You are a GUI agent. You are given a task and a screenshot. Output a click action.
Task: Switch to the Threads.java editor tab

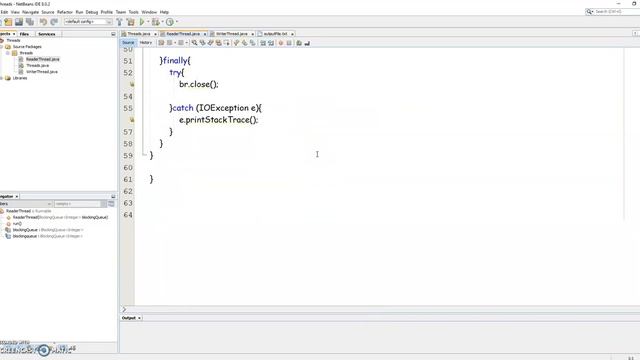coord(139,34)
